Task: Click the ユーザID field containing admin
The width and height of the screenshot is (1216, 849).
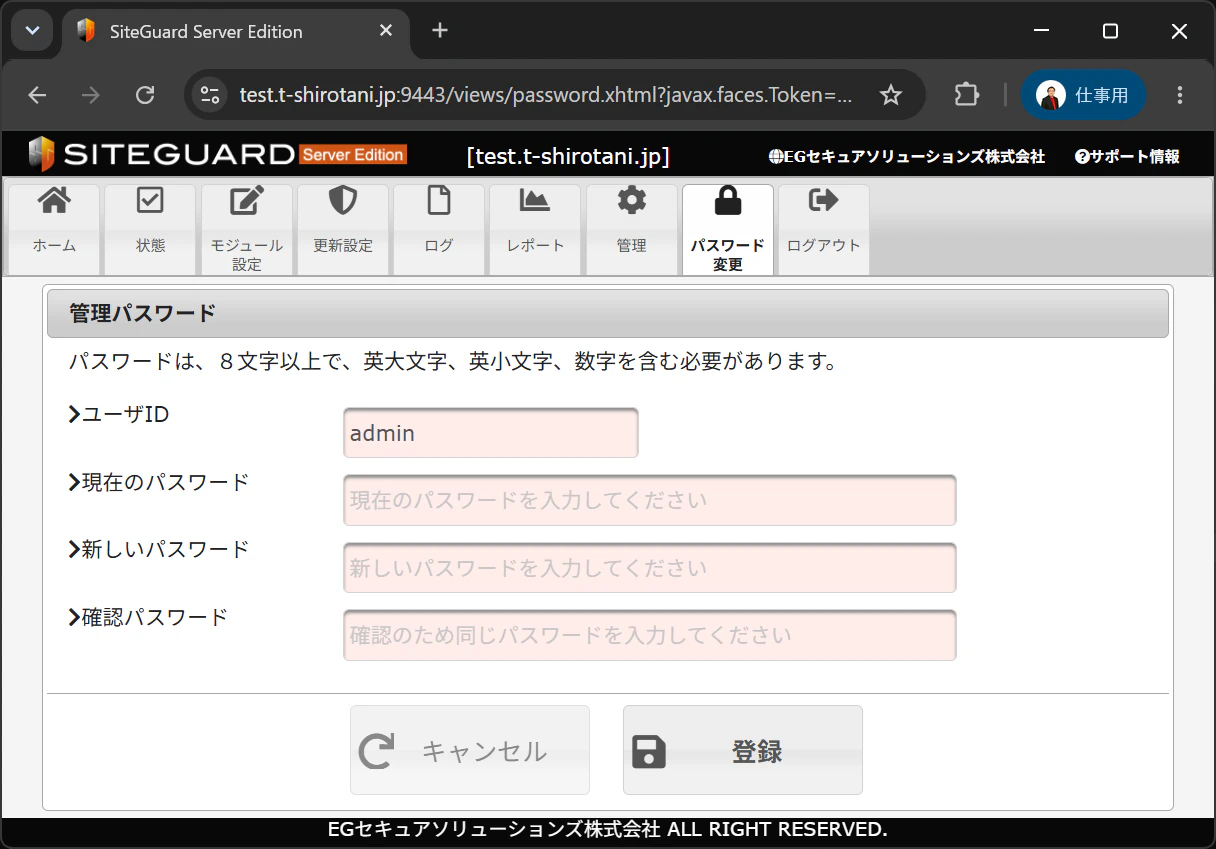Action: coord(491,433)
